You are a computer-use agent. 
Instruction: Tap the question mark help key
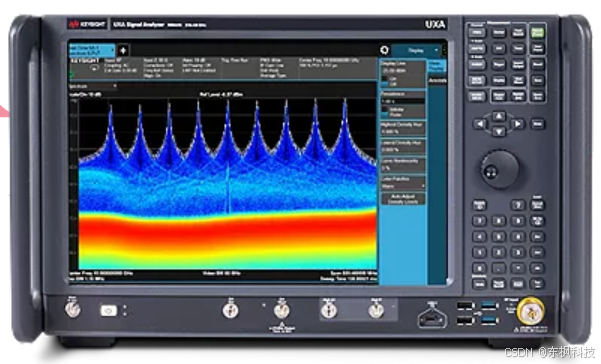click(x=517, y=205)
